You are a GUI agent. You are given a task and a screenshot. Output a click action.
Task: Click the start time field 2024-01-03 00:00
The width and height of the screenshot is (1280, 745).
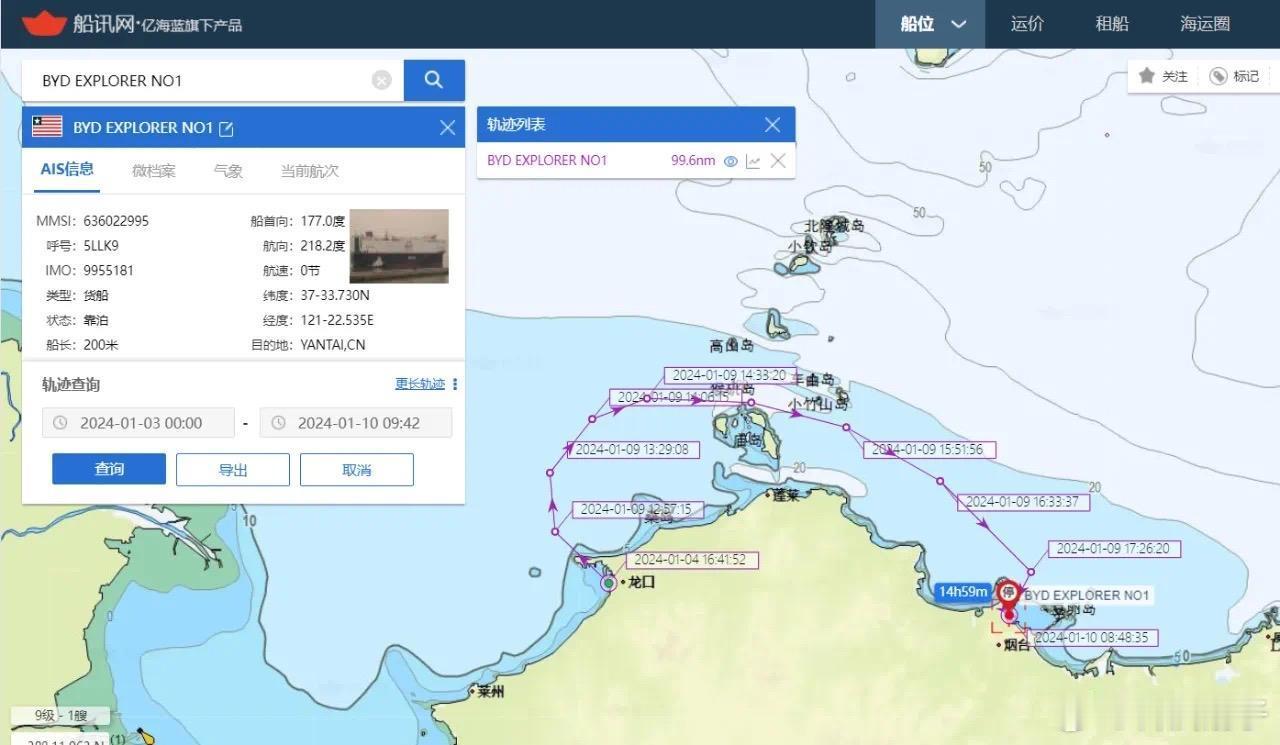coord(138,423)
